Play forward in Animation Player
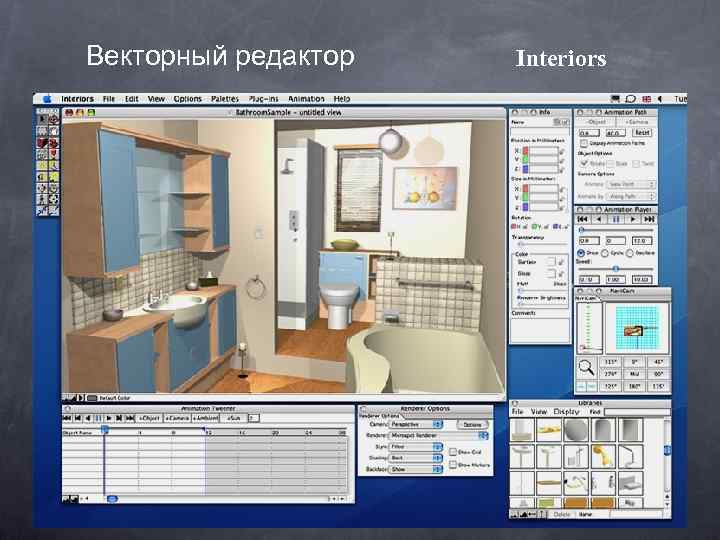 pos(632,219)
